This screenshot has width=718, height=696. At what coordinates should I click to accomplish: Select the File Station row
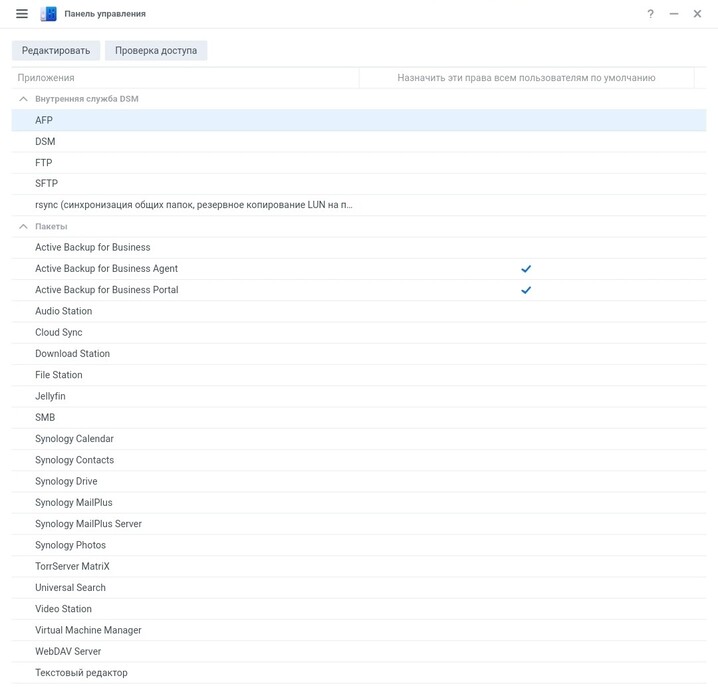(359, 375)
